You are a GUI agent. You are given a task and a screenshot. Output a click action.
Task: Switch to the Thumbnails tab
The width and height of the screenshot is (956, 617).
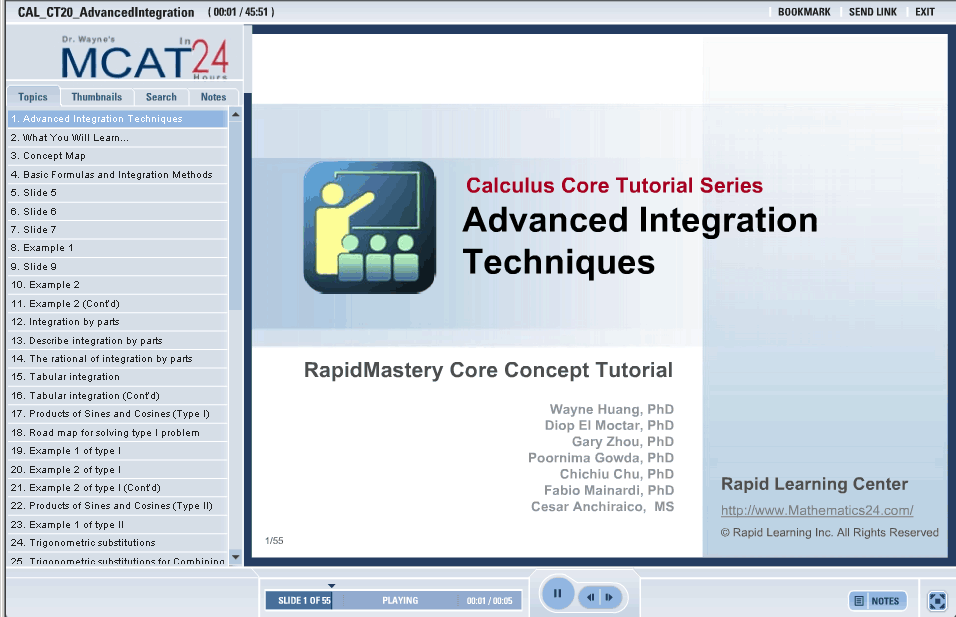97,97
